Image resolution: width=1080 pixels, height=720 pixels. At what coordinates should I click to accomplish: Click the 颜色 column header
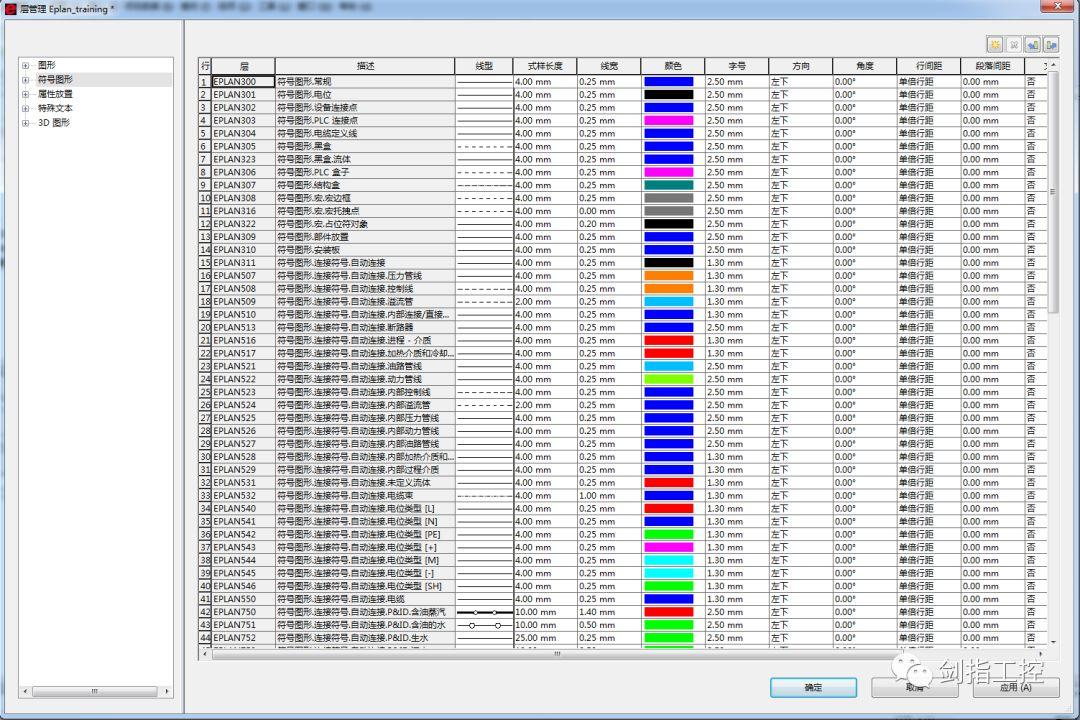coord(673,66)
